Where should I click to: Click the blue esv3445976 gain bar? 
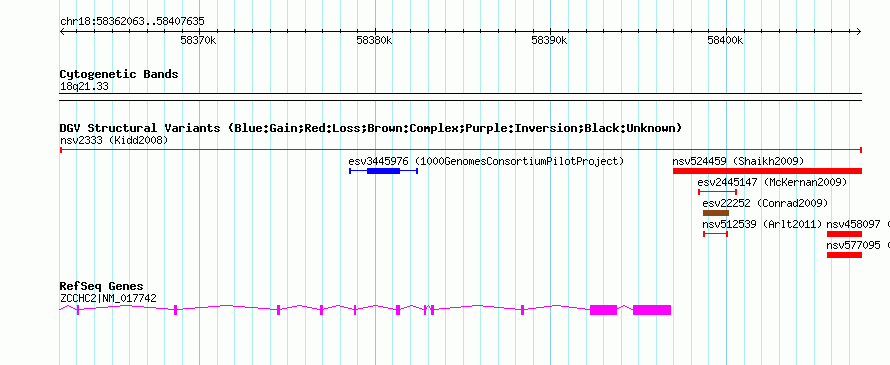coord(384,171)
